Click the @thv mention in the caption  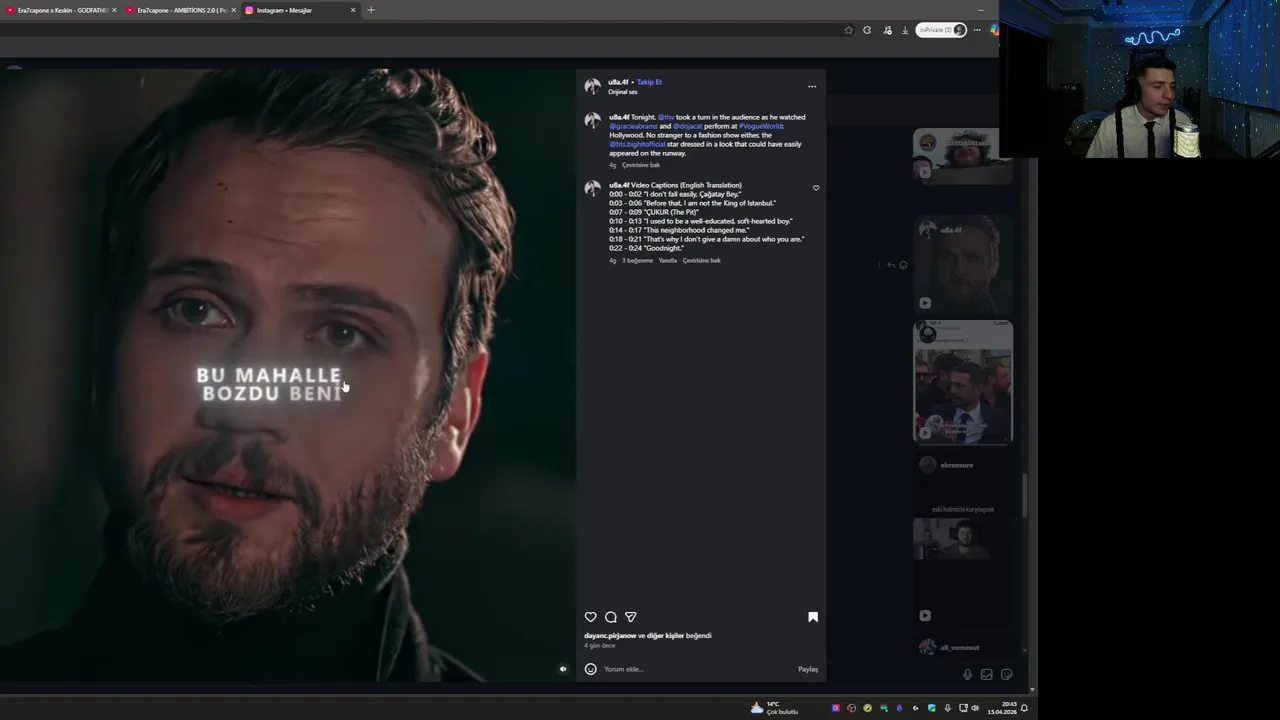pos(665,117)
